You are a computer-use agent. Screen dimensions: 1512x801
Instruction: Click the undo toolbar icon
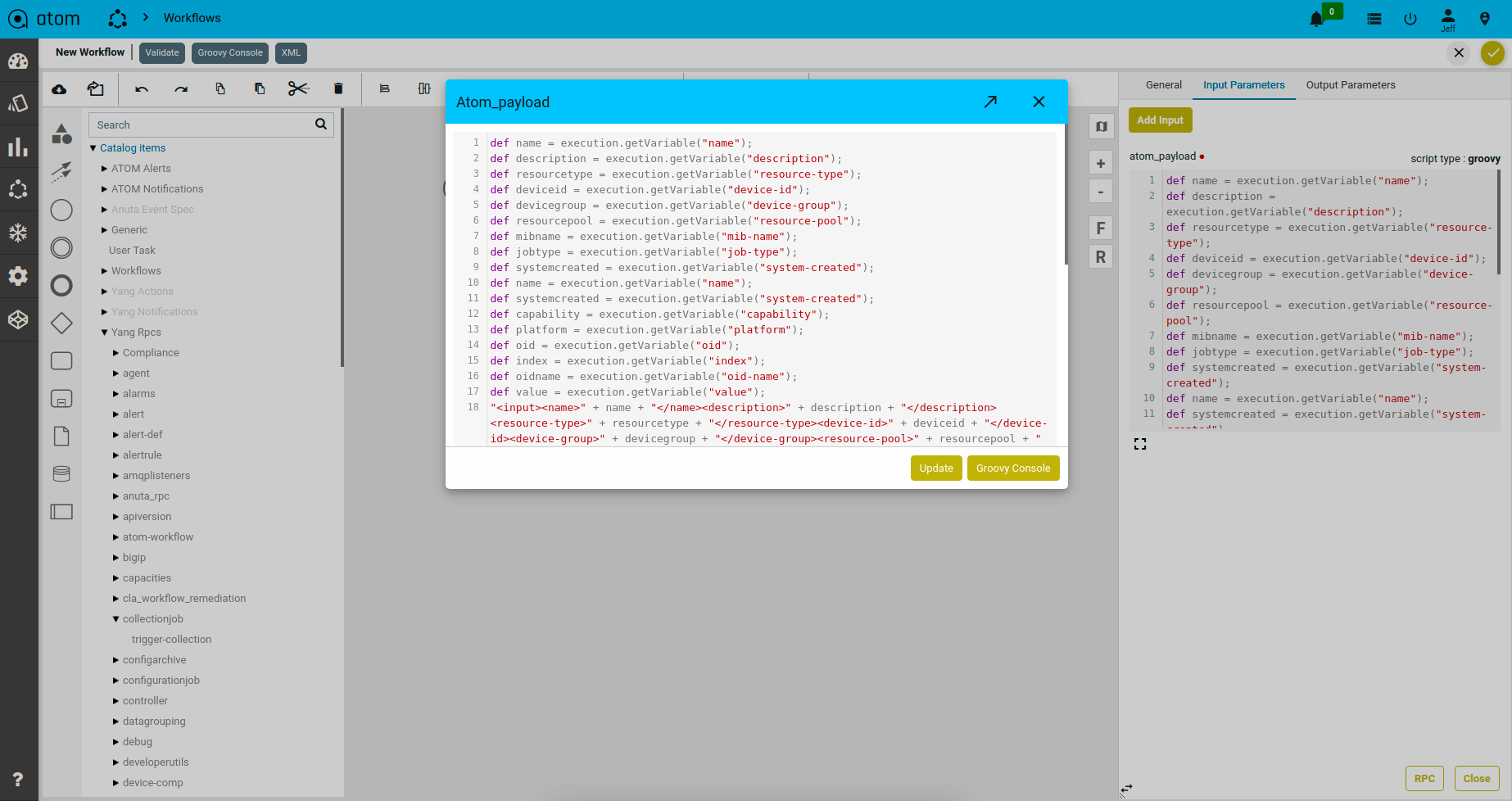142,89
